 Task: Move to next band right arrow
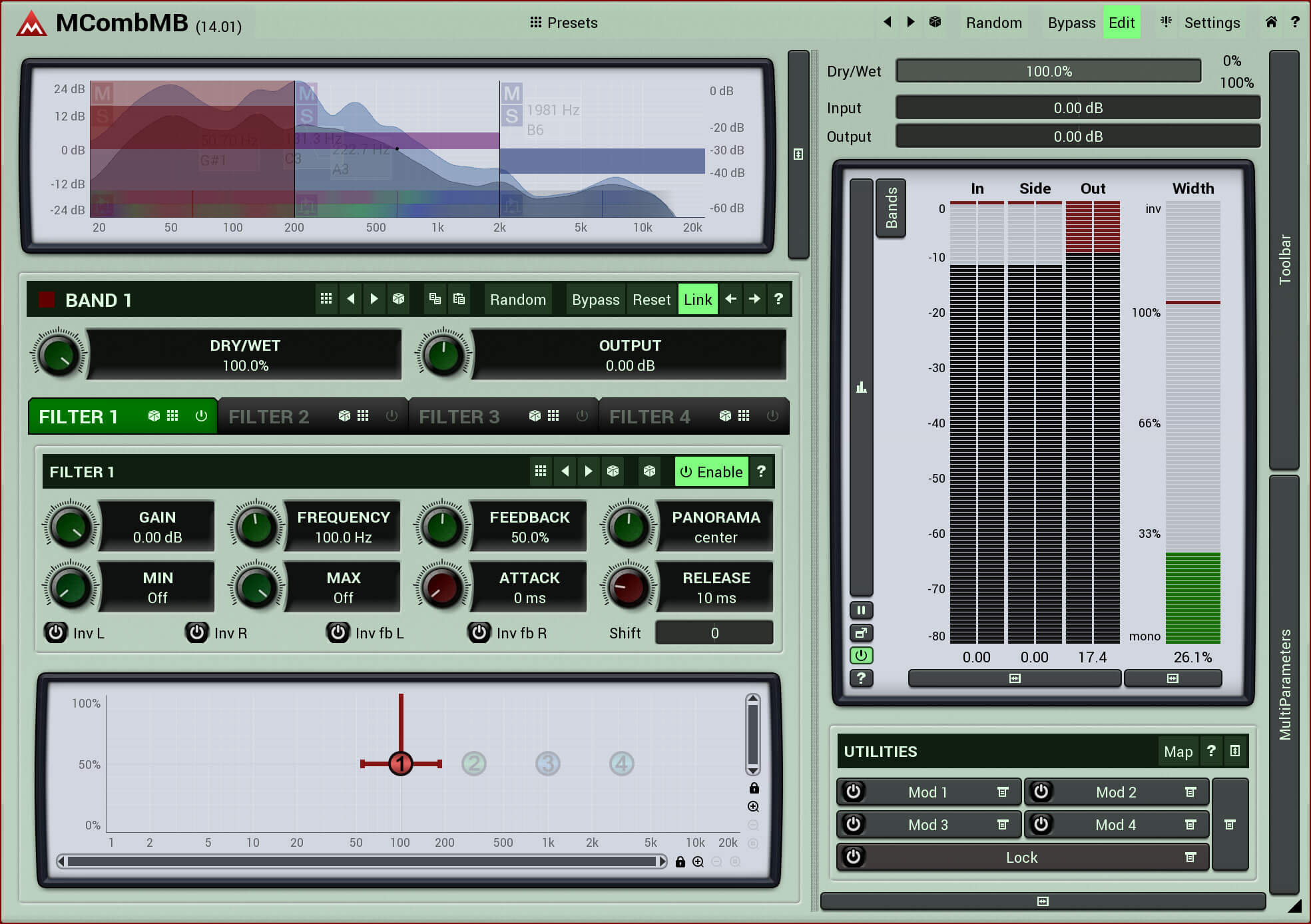tap(754, 299)
